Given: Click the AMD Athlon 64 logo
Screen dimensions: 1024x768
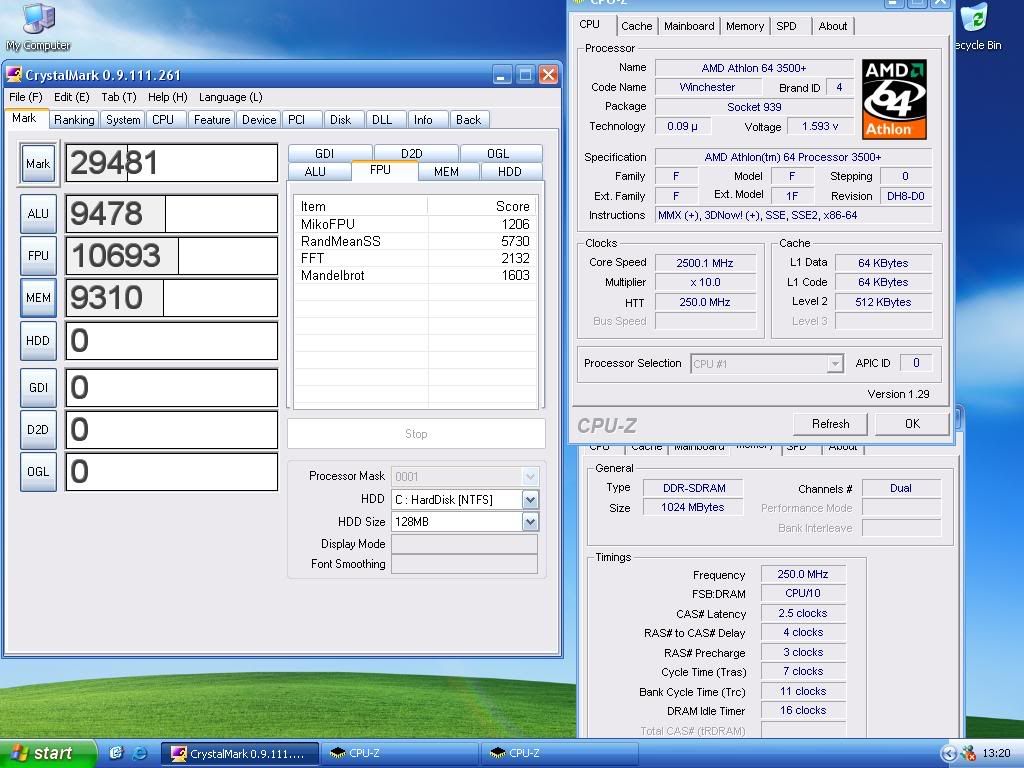Looking at the screenshot, I should click(x=894, y=98).
